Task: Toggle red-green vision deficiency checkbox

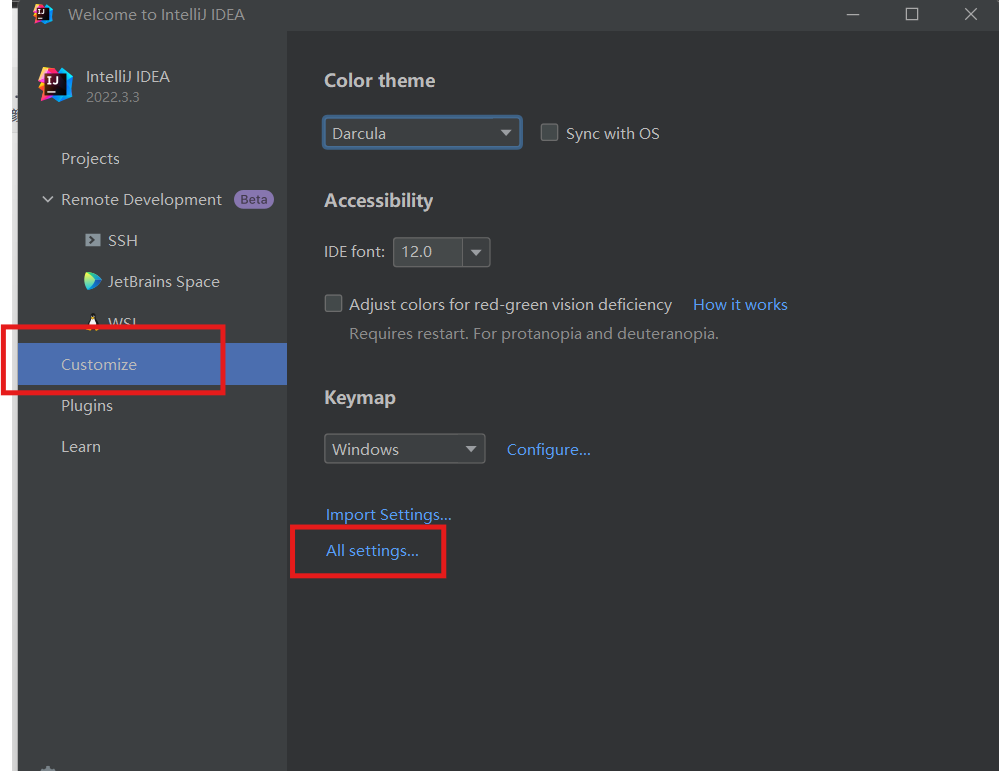Action: point(333,303)
